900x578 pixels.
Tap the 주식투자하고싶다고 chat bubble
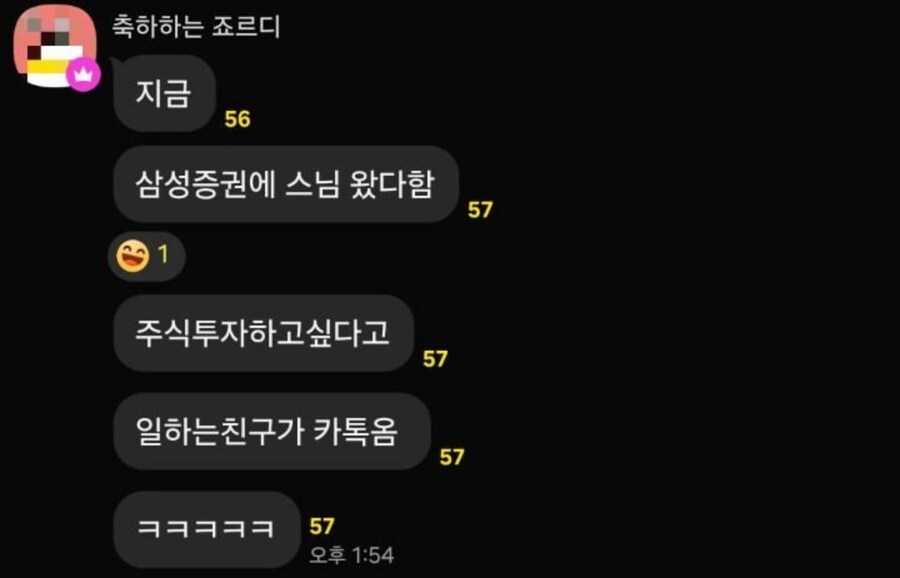pyautogui.click(x=263, y=333)
